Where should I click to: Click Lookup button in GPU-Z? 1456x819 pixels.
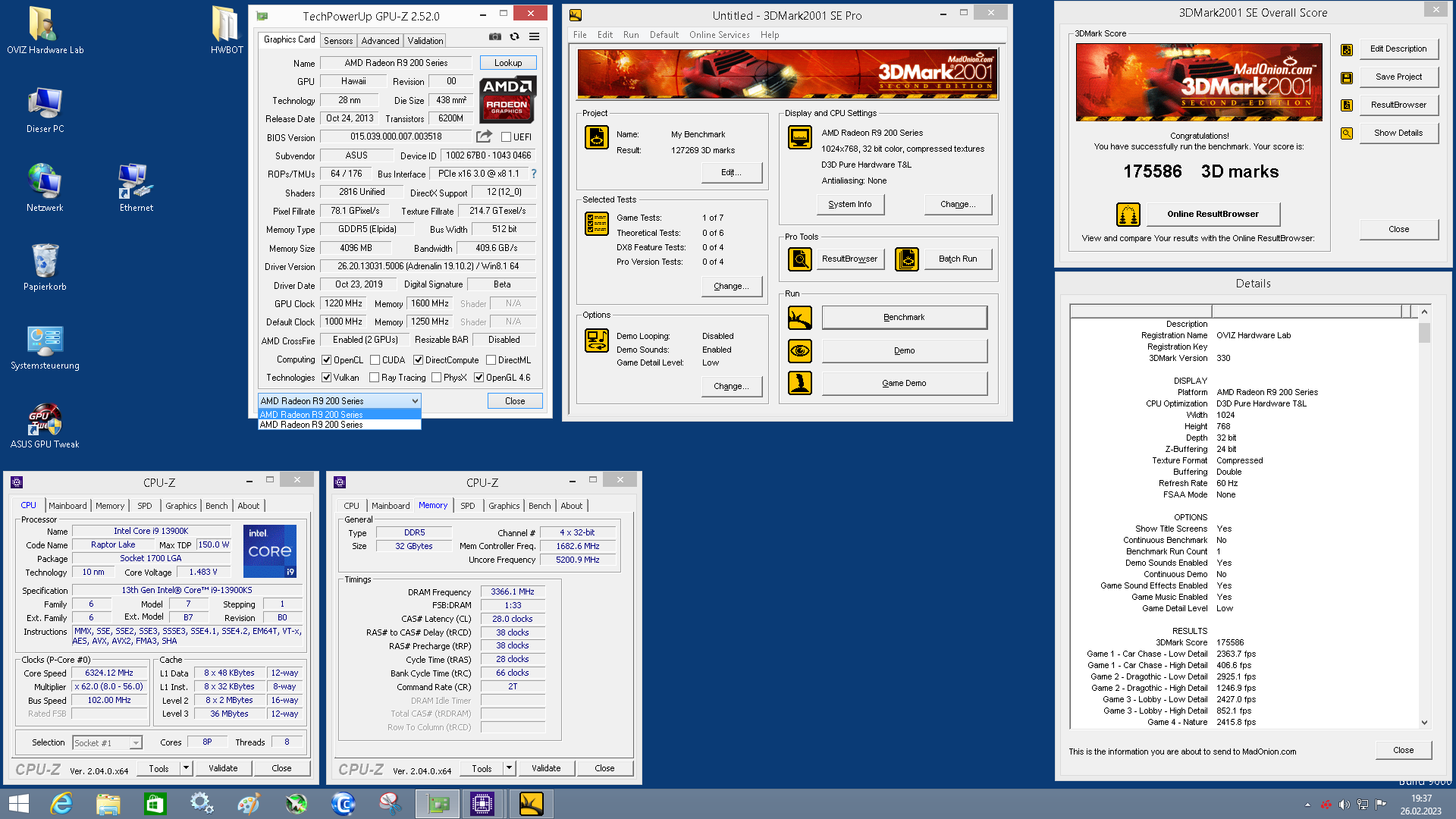click(x=508, y=63)
